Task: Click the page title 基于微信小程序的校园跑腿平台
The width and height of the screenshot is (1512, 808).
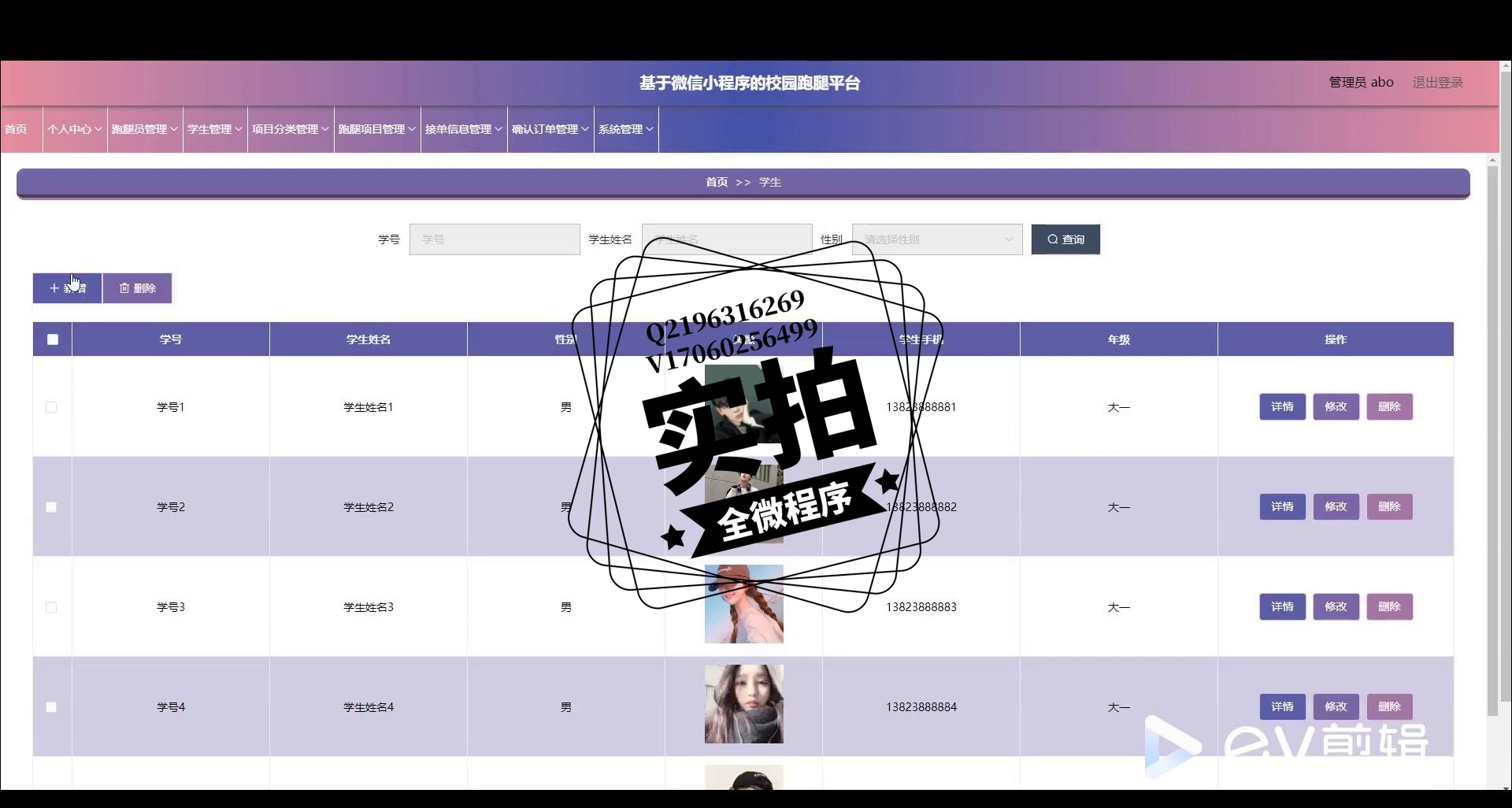Action: [x=750, y=83]
